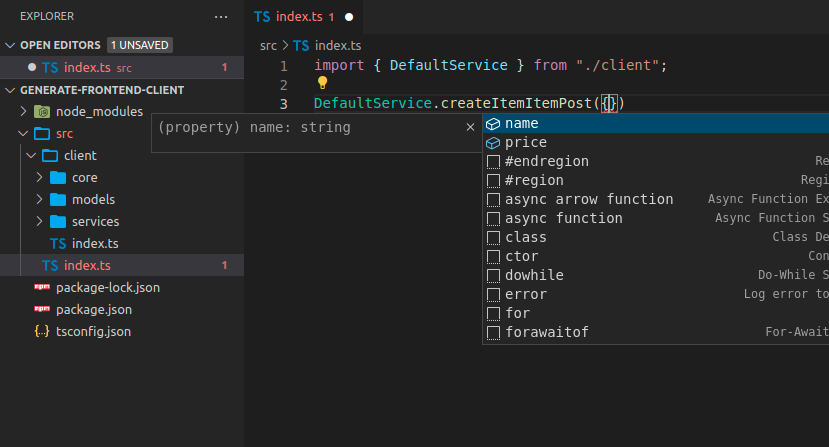Expand the models folder
The image size is (829, 447).
39,199
